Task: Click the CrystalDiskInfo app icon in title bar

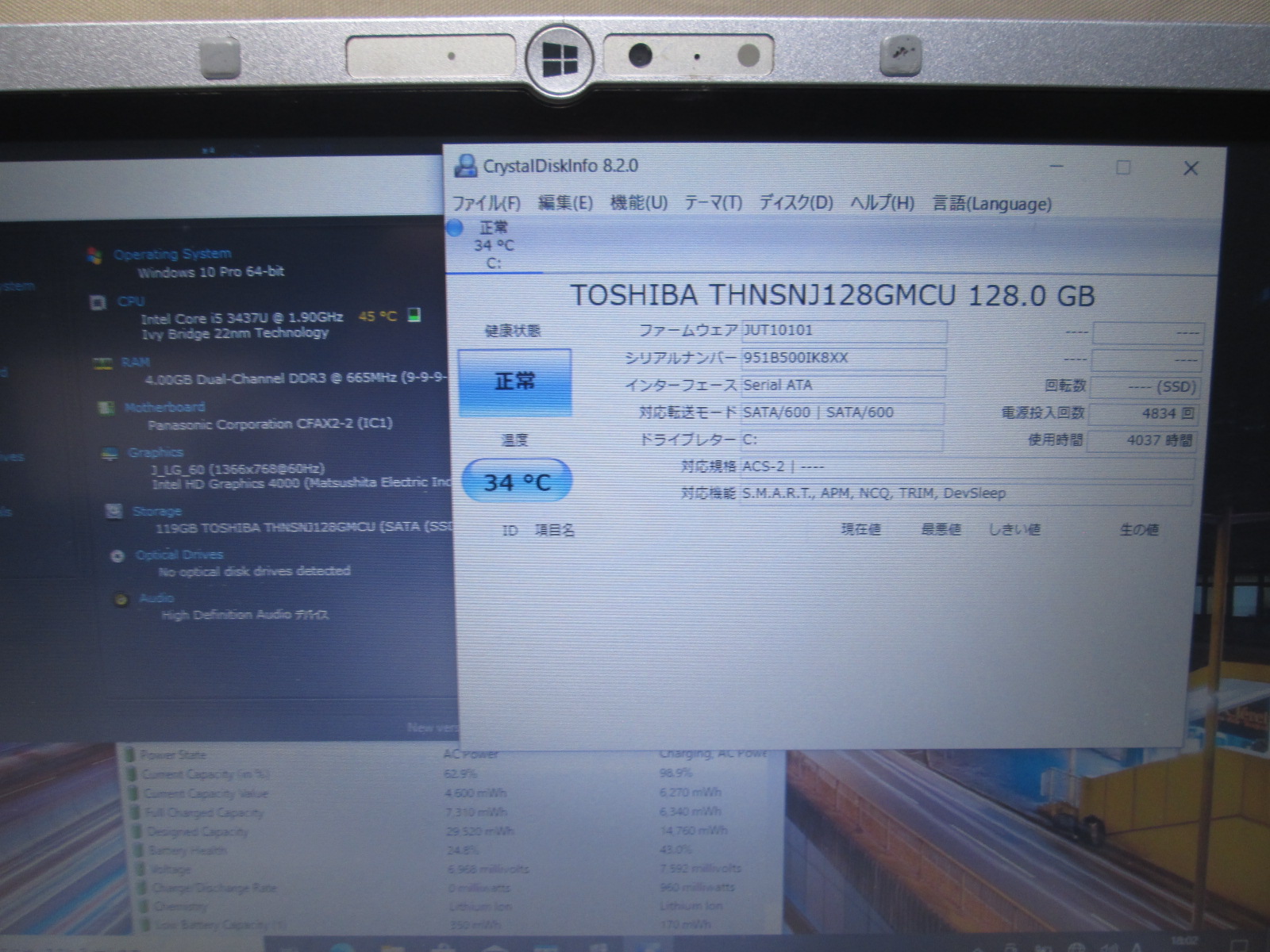Action: coord(465,166)
